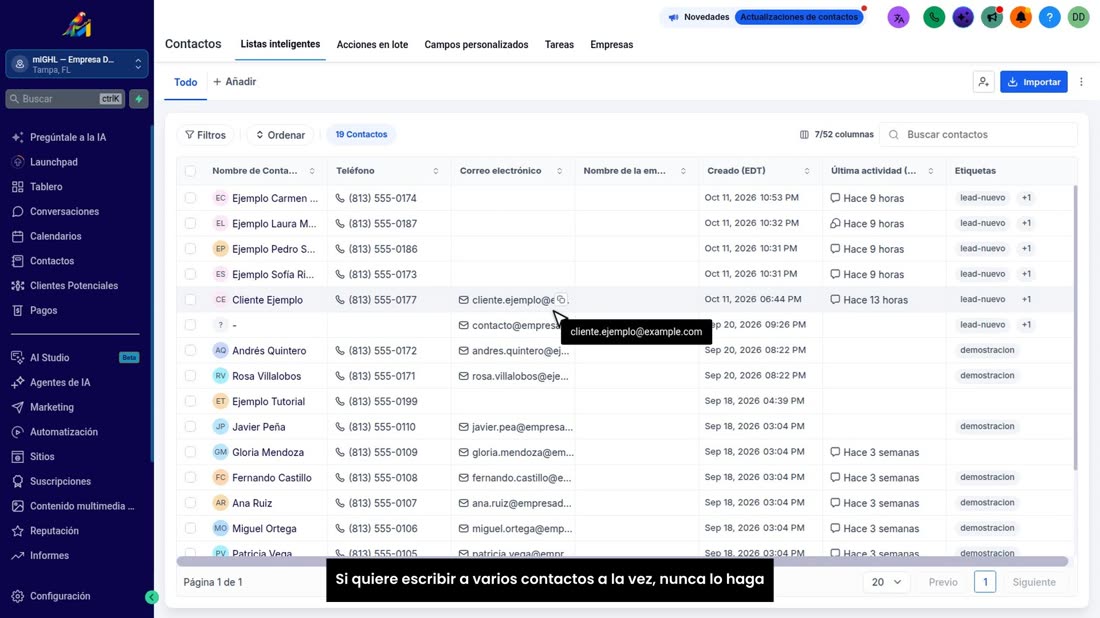
Task: Switch to Campos personalizados tab
Action: click(x=476, y=45)
